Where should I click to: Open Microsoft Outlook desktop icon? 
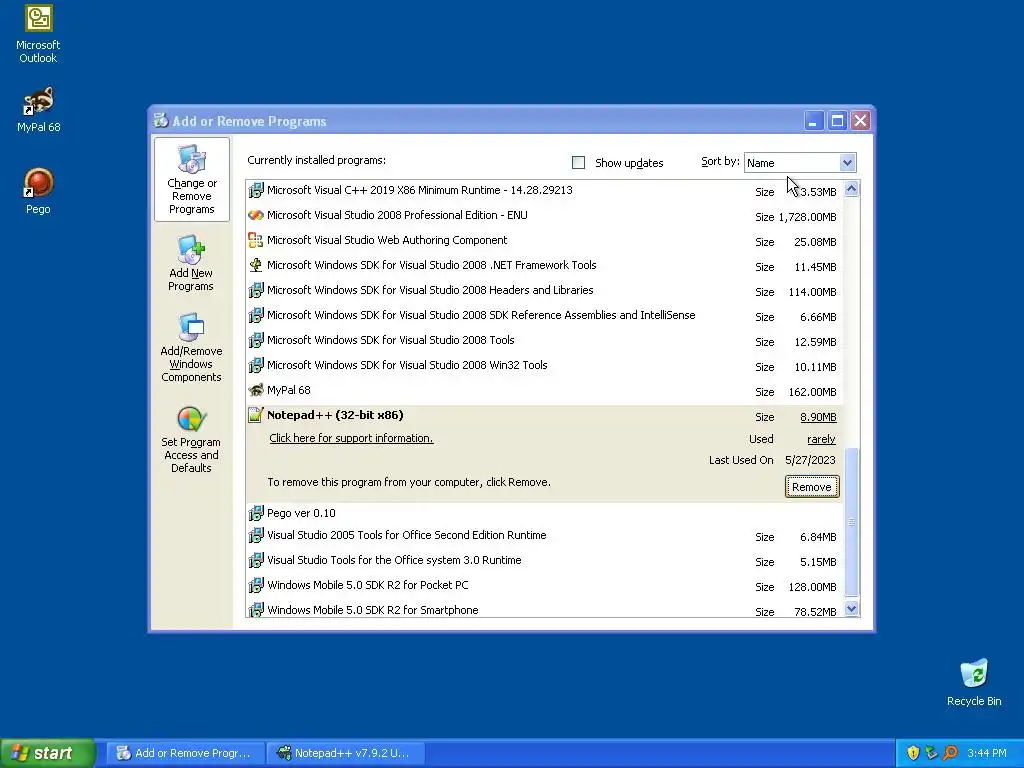click(38, 34)
